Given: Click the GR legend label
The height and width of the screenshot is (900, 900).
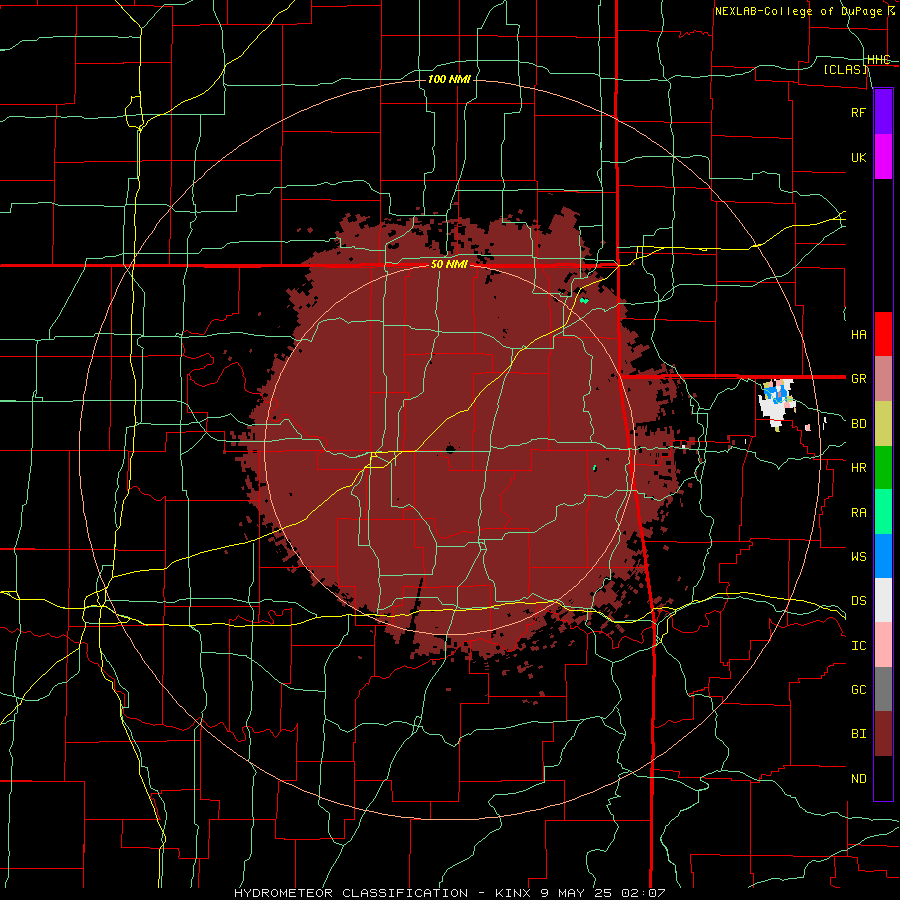Looking at the screenshot, I should [x=858, y=379].
